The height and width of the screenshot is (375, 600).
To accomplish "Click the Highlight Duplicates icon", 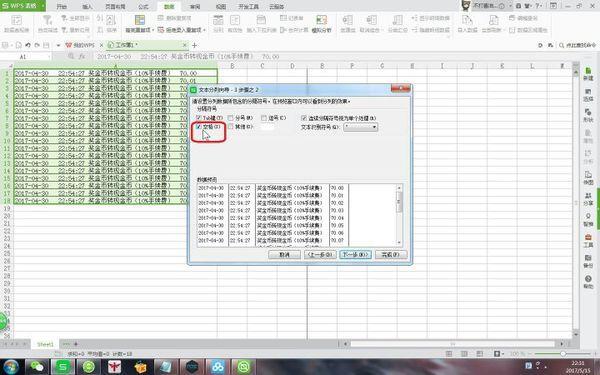I will [x=140, y=20].
